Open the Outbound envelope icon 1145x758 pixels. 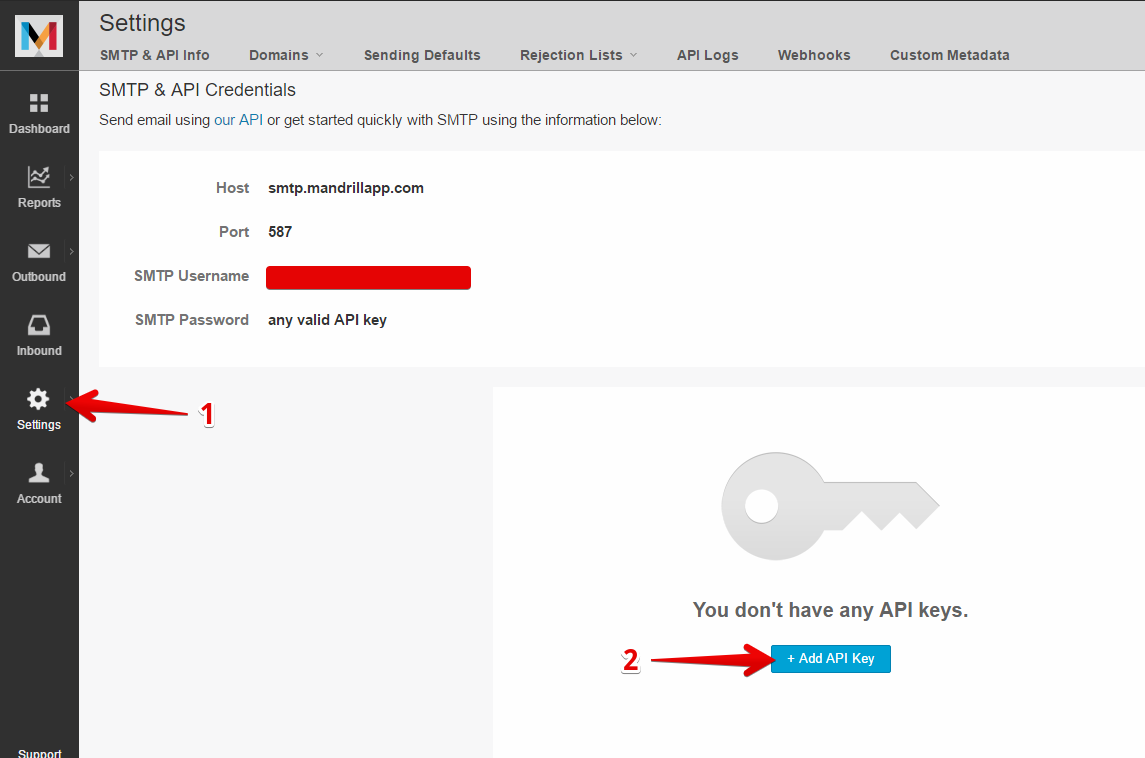point(39,251)
